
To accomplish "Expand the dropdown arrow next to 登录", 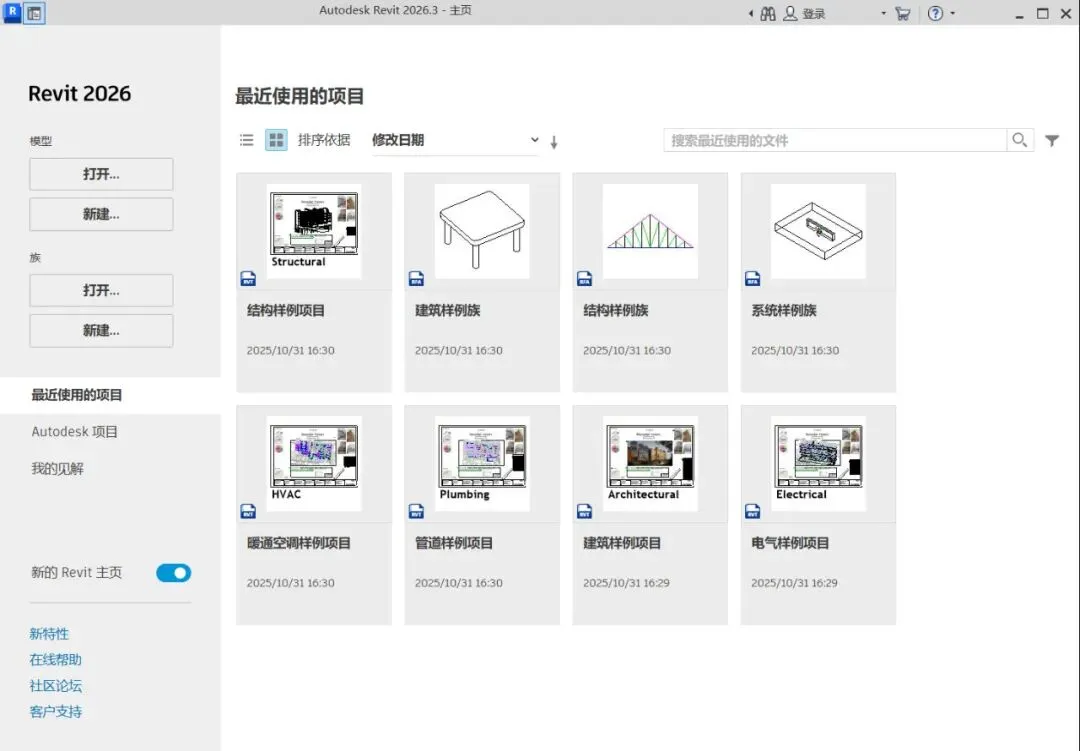I will tap(883, 13).
